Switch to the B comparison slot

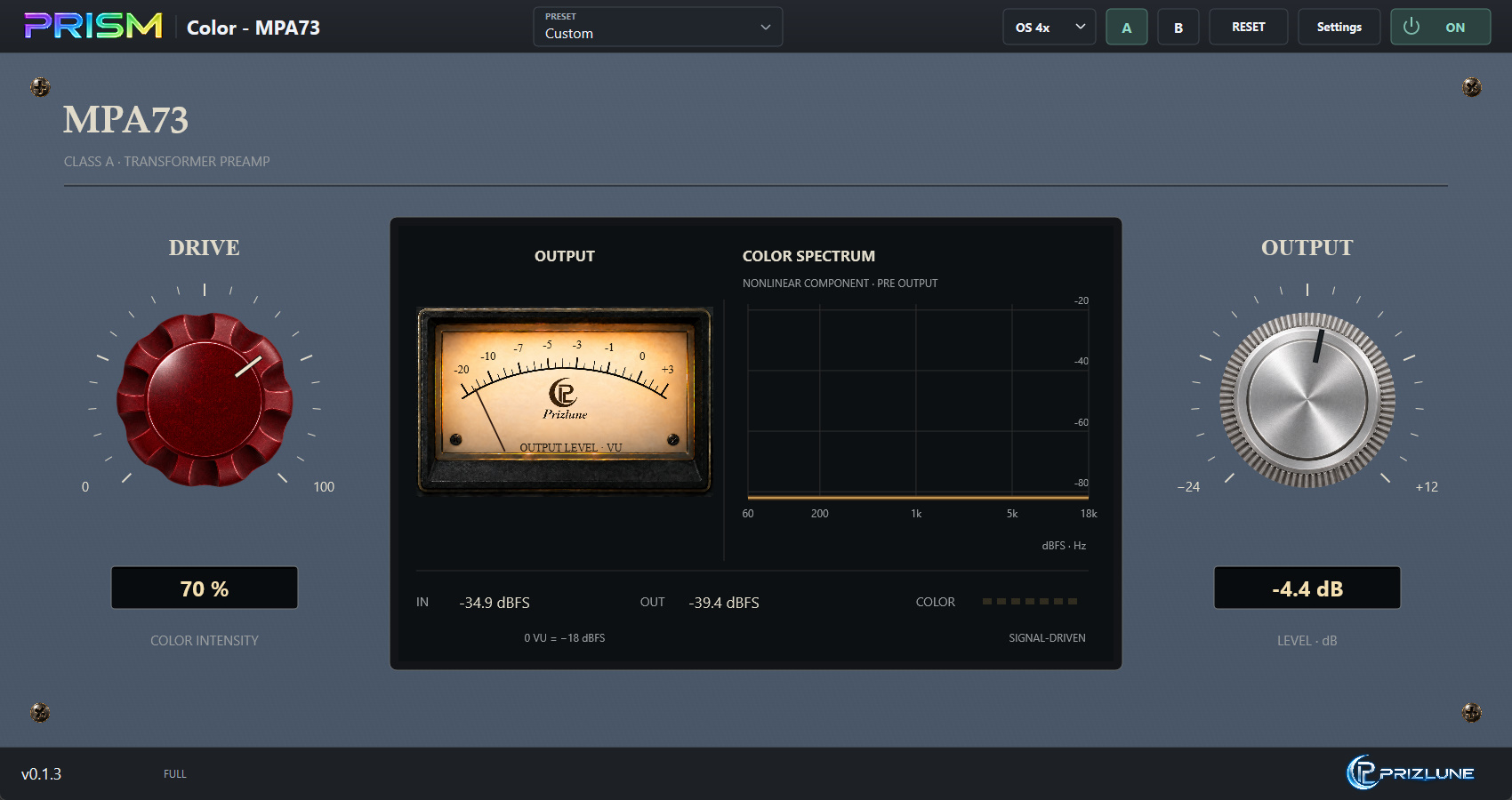click(x=1178, y=27)
